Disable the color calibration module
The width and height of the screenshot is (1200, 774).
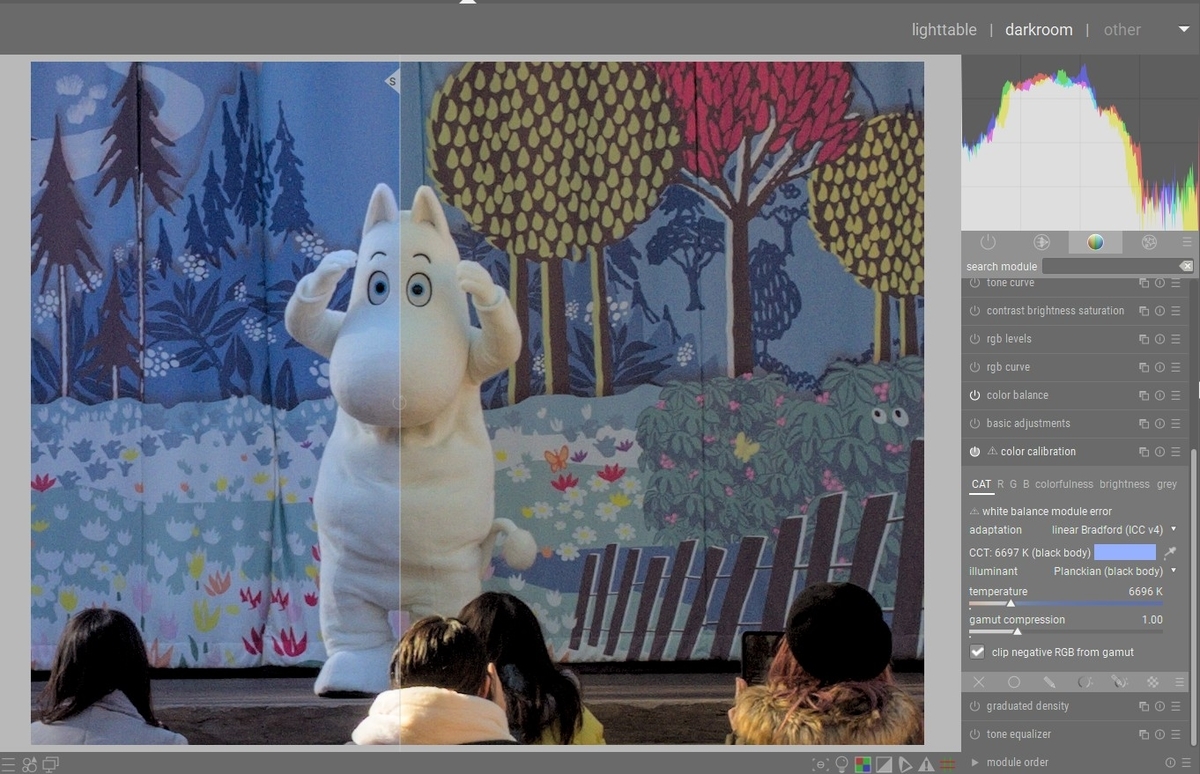975,452
